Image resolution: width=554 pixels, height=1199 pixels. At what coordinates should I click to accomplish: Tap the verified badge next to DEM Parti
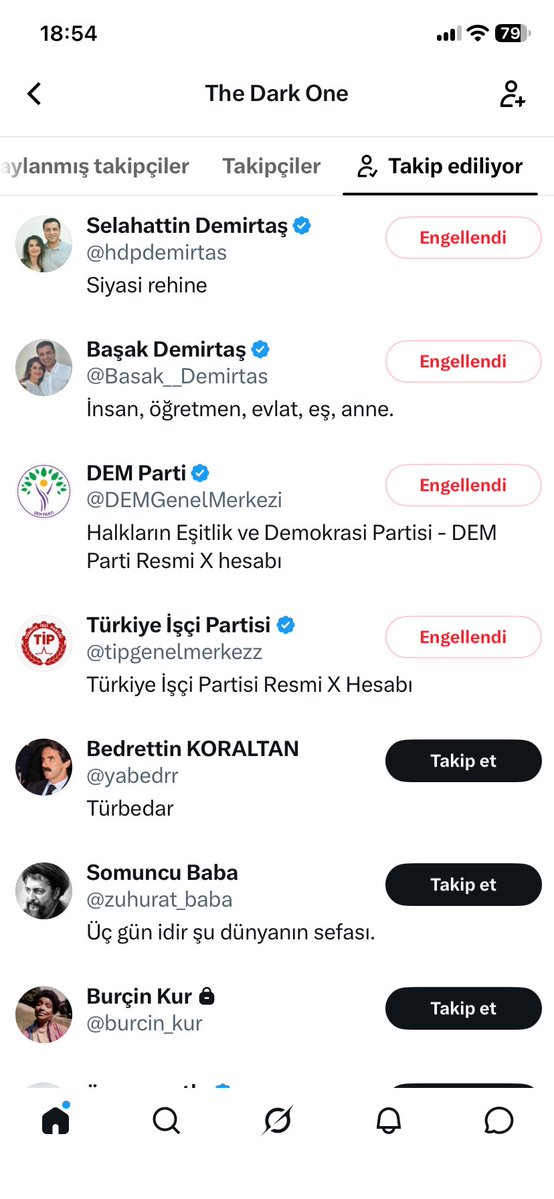[x=200, y=473]
